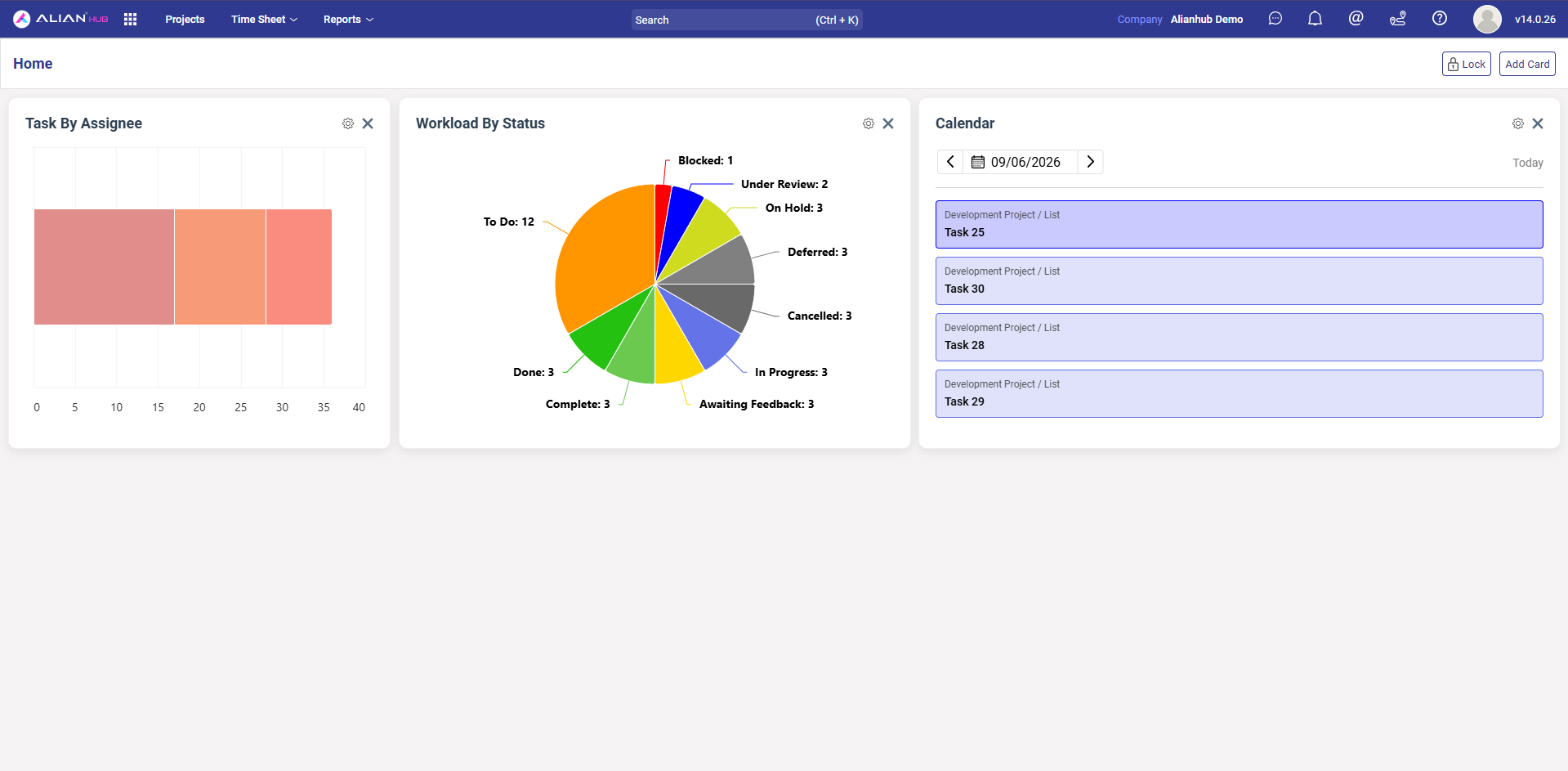The image size is (1568, 771).
Task: Click the leftmost dusty-pink bar segment
Action: coord(104,267)
